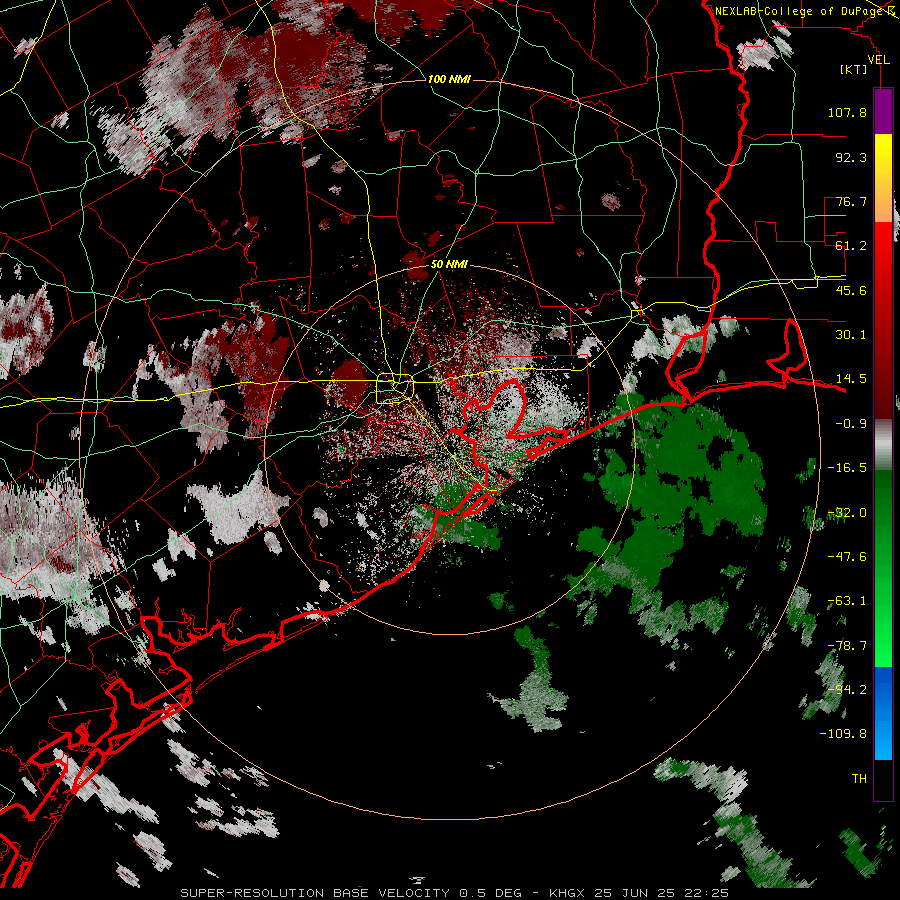The height and width of the screenshot is (900, 900).
Task: Click the 92.3 velocity scale value
Action: [x=851, y=157]
